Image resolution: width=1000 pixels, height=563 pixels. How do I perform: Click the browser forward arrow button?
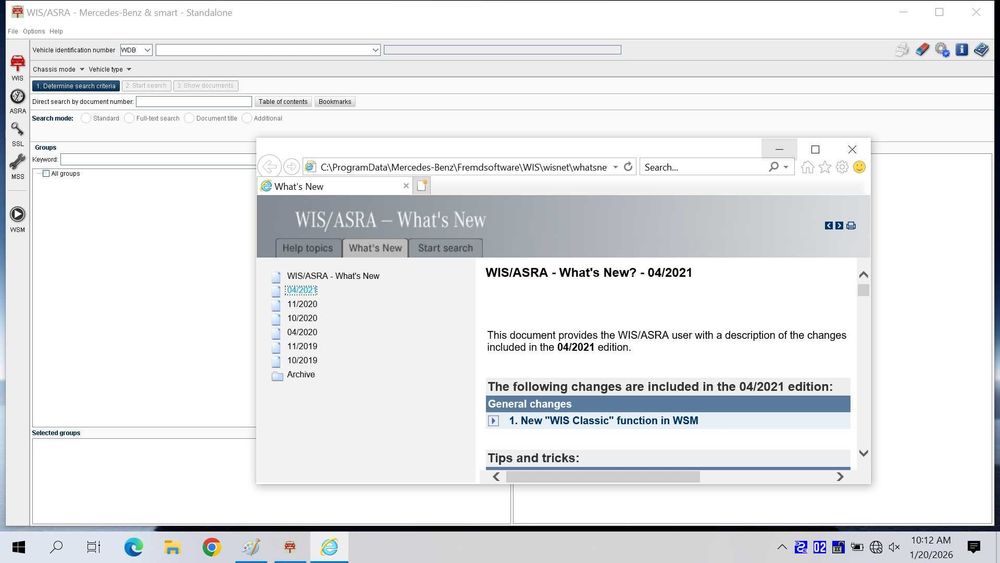pos(291,166)
